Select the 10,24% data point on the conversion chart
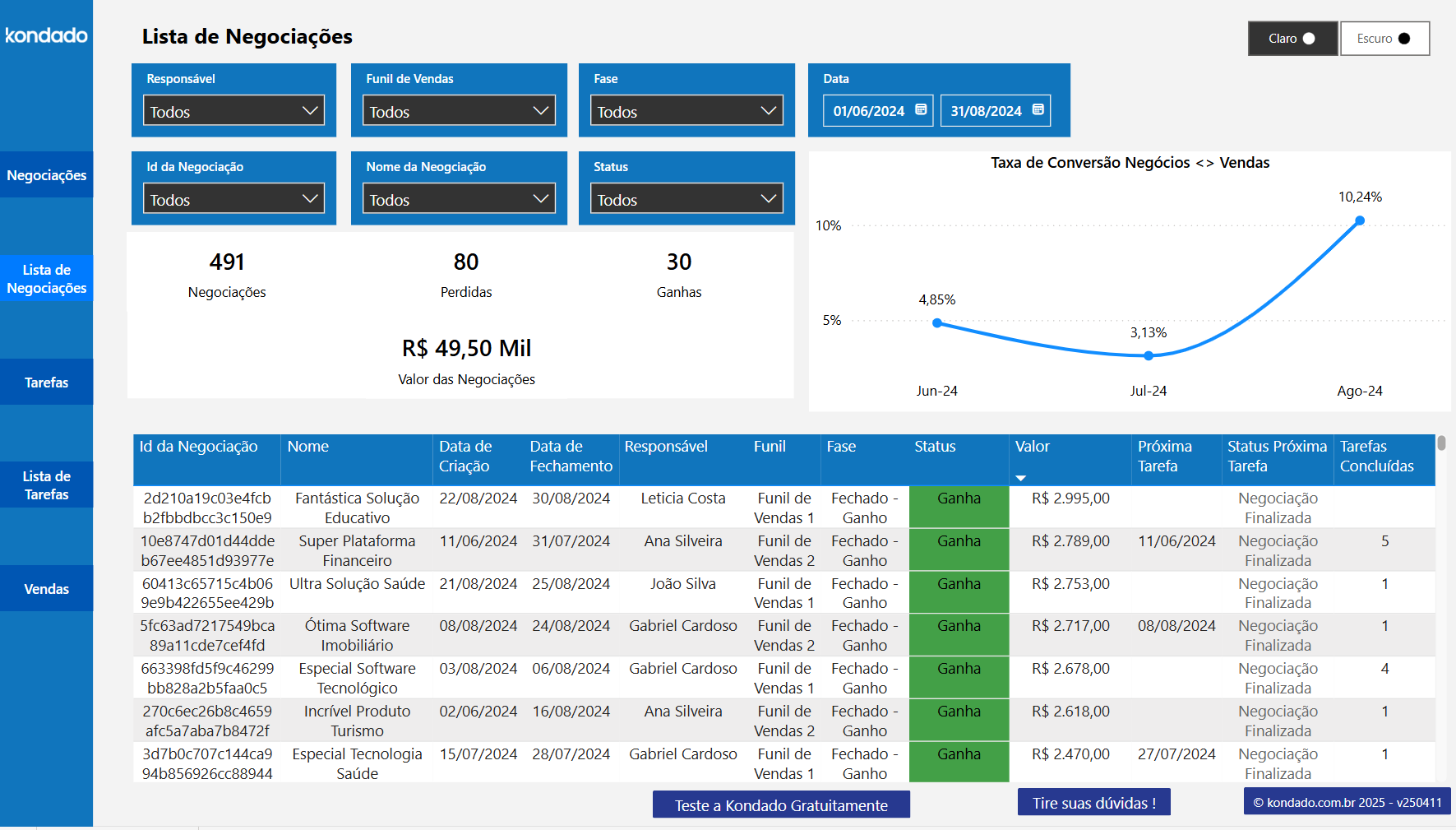Image resolution: width=1456 pixels, height=830 pixels. click(x=1360, y=220)
